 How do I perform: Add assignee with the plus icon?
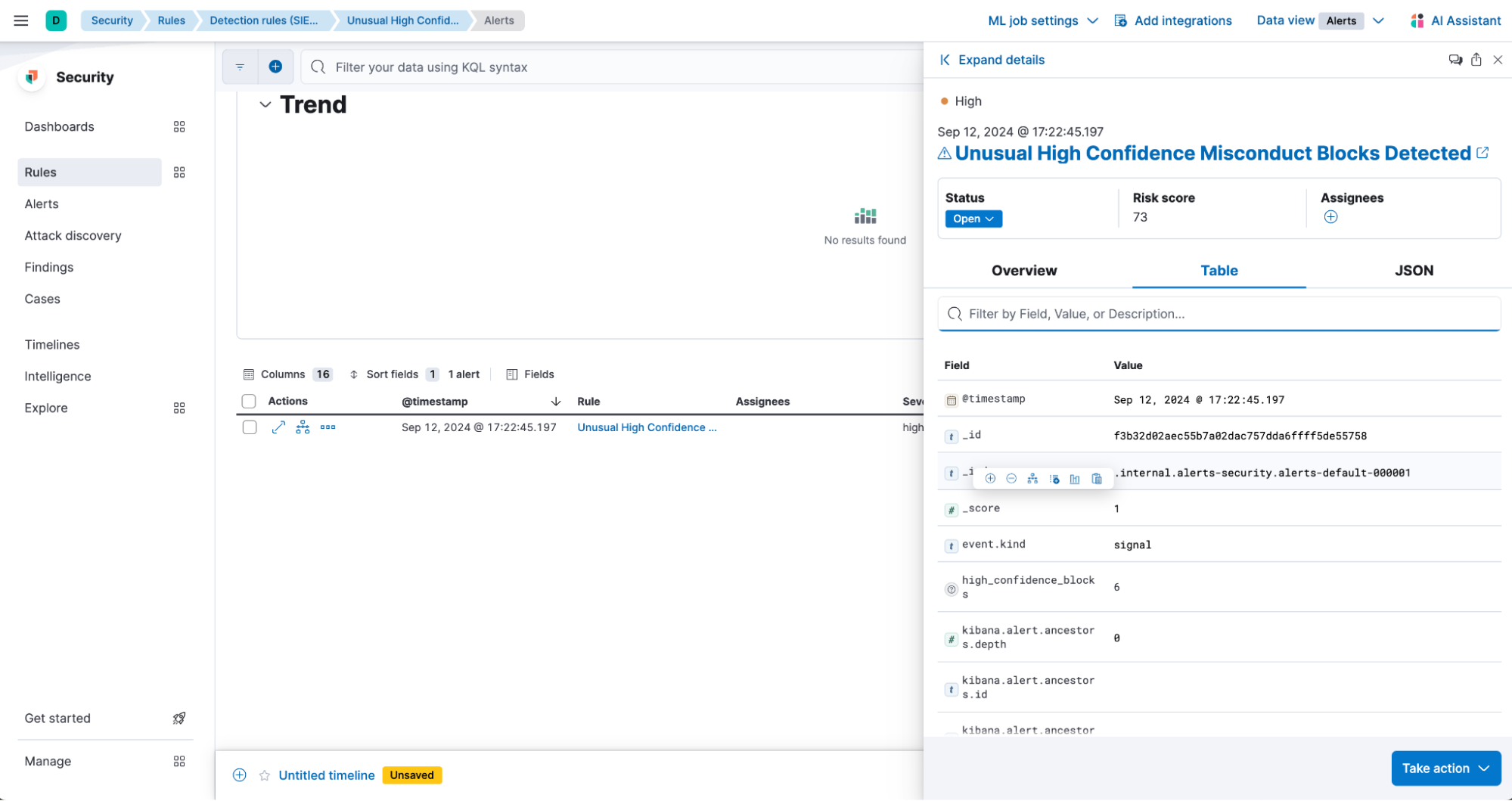point(1330,217)
